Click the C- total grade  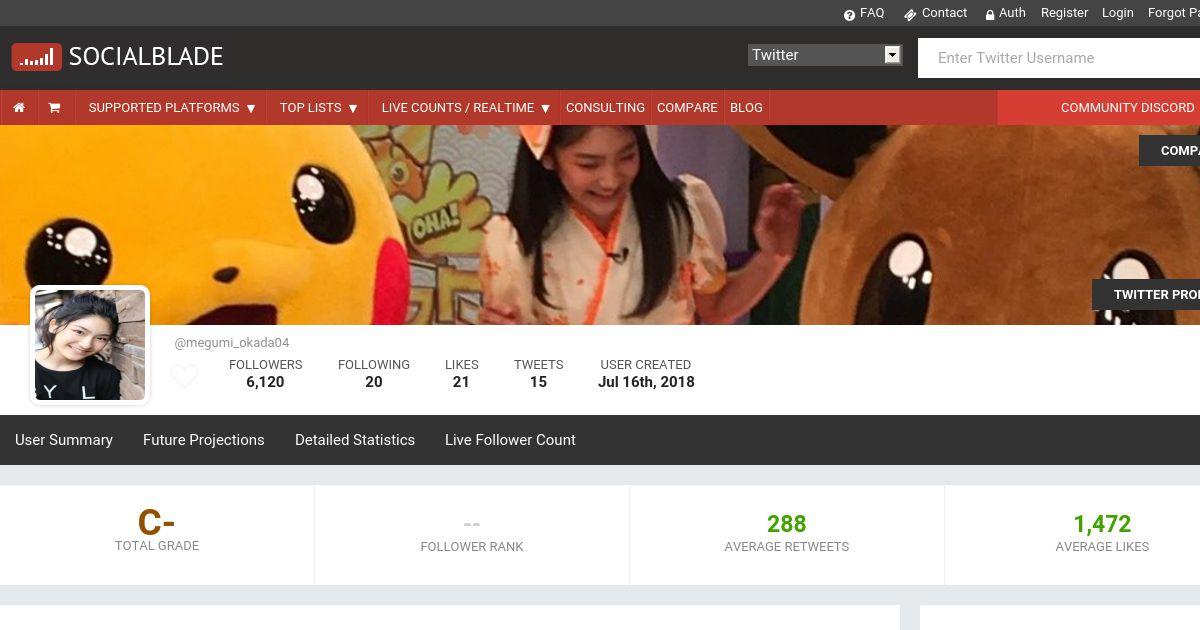tap(157, 522)
